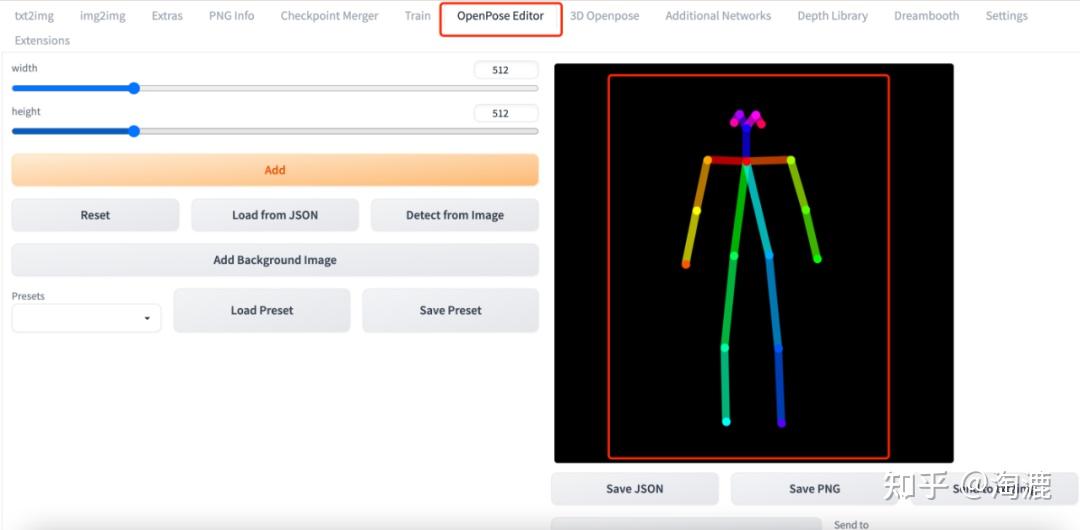The image size is (1080, 530).
Task: Click the width slider handle
Action: click(134, 88)
